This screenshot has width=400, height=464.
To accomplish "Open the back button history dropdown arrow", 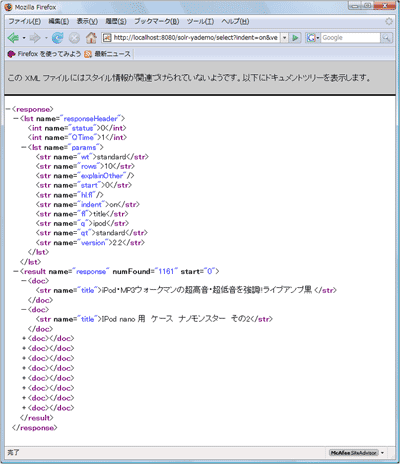I will coord(24,38).
